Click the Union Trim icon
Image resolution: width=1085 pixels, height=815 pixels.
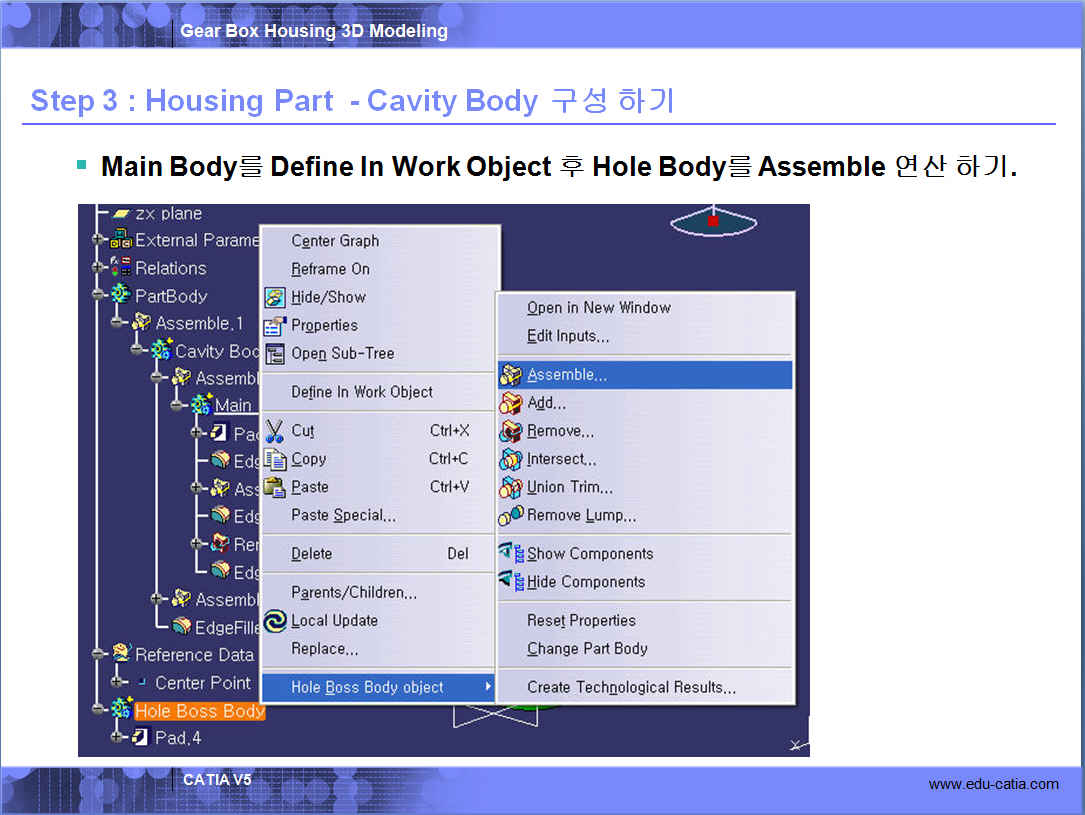[511, 488]
